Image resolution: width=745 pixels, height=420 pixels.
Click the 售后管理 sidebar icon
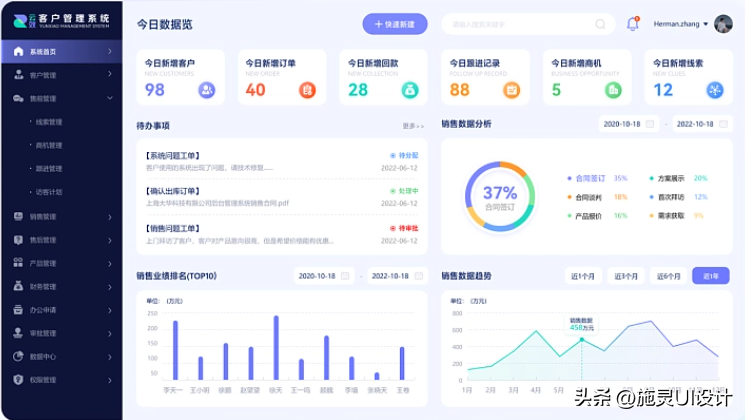tap(18, 240)
